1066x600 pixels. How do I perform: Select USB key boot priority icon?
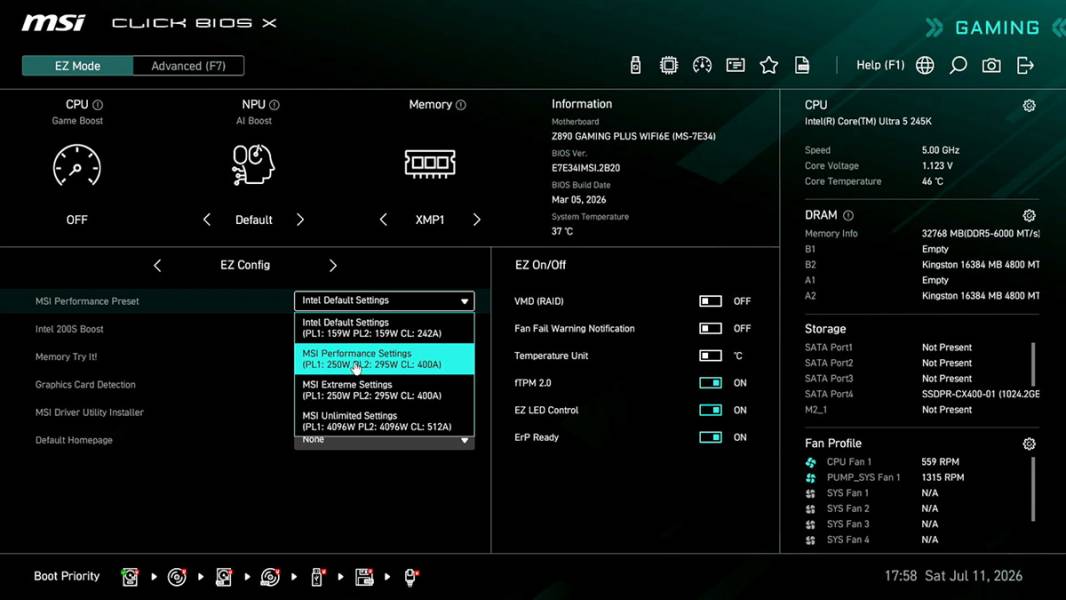pos(317,577)
